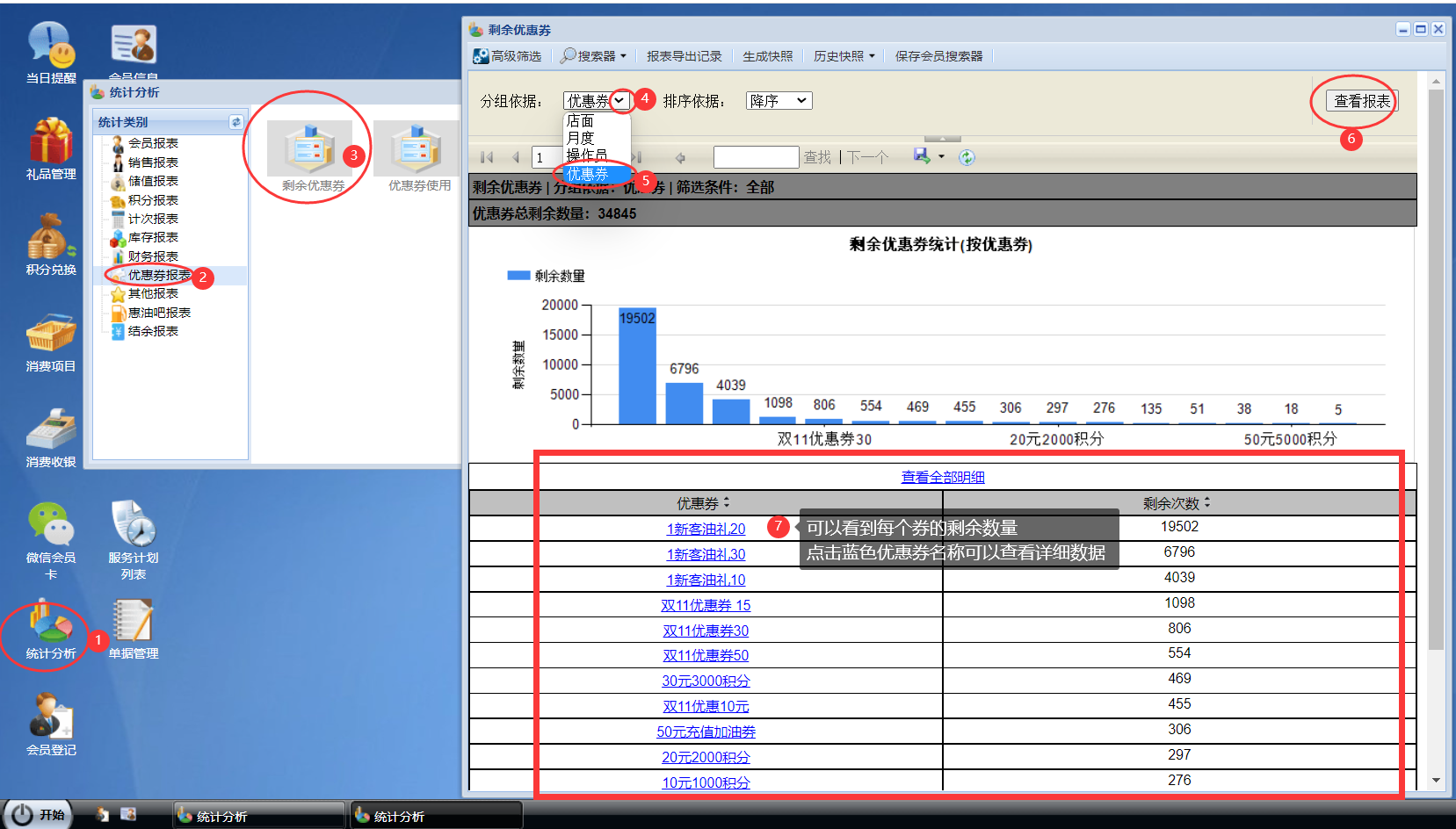Open the 会员登记 icon
This screenshot has width=1456, height=829.
[51, 724]
